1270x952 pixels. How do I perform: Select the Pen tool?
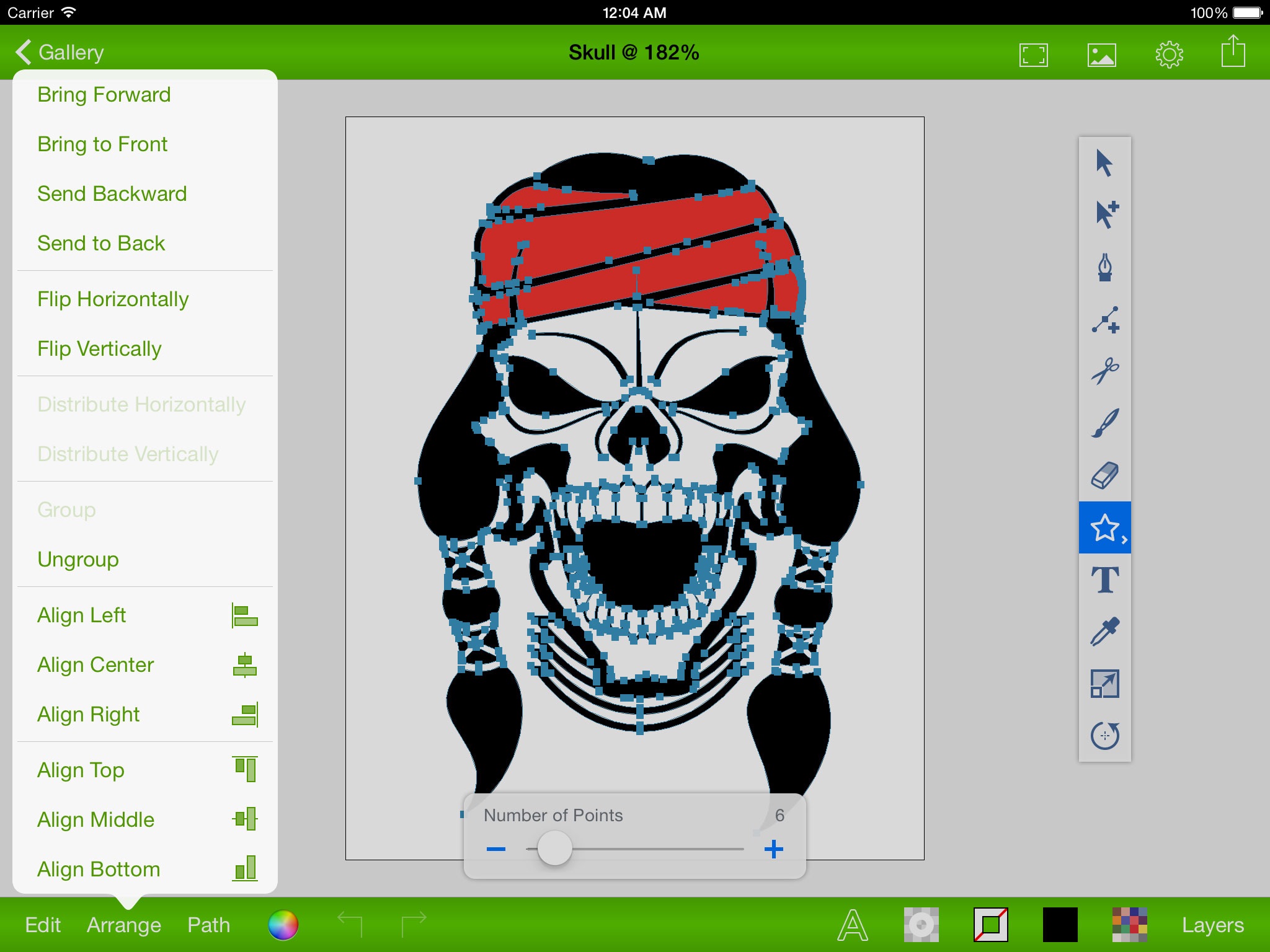click(x=1104, y=267)
